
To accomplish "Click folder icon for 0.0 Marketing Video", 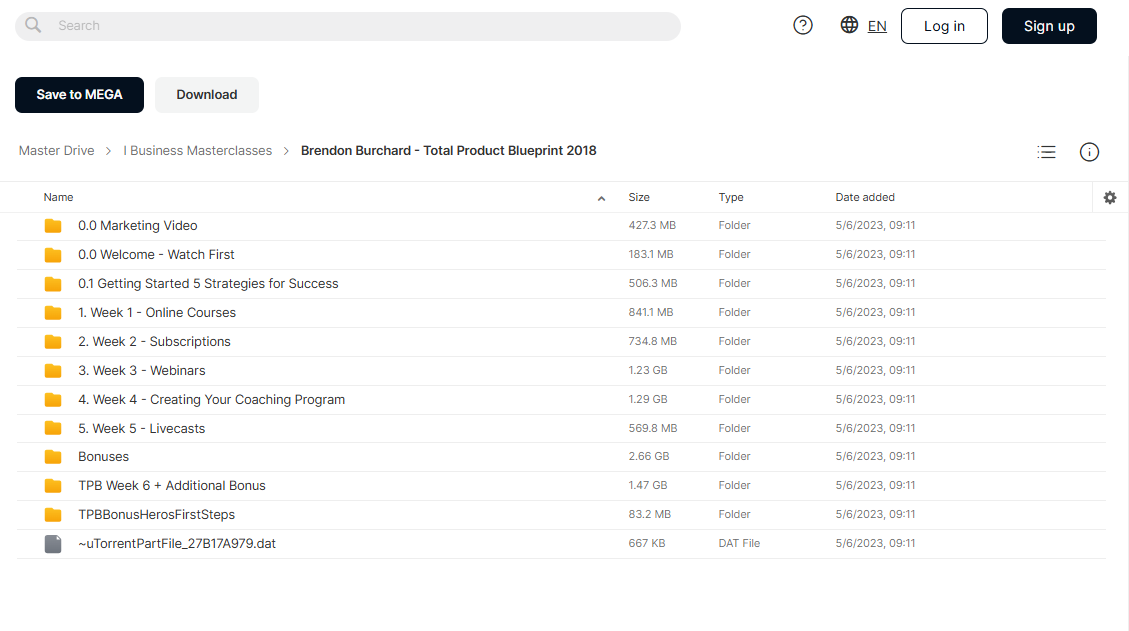I will point(53,226).
